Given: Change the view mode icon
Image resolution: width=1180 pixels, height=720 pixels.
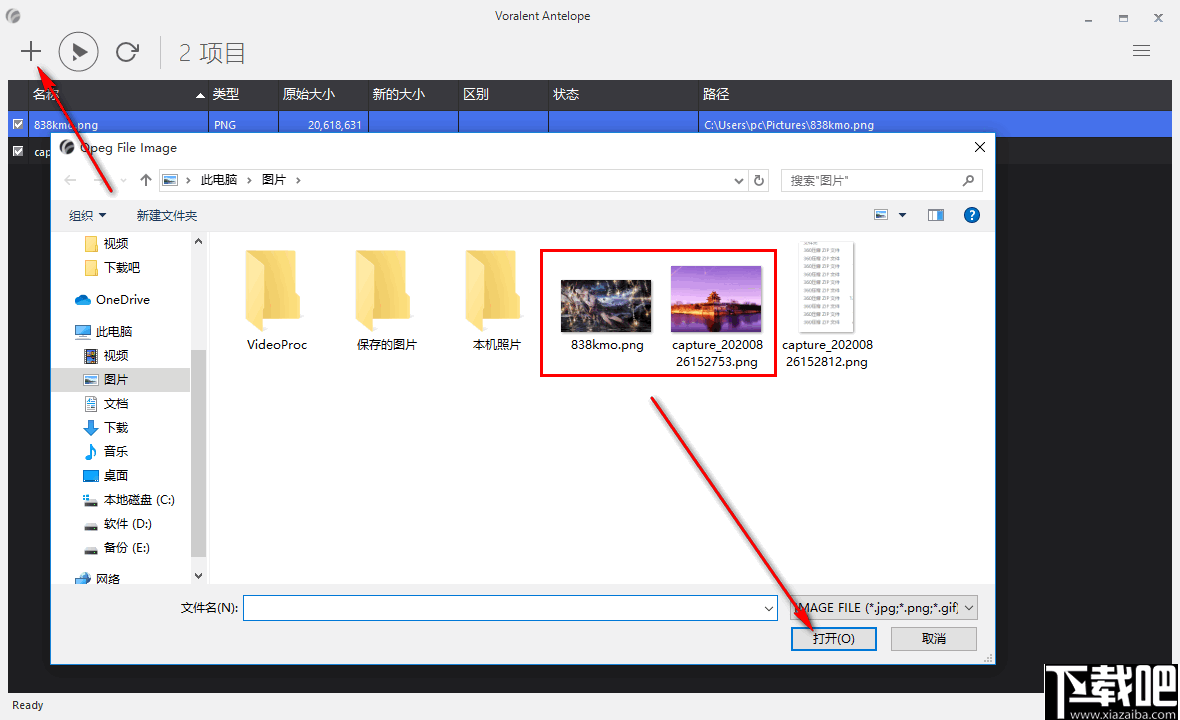Looking at the screenshot, I should tap(880, 215).
